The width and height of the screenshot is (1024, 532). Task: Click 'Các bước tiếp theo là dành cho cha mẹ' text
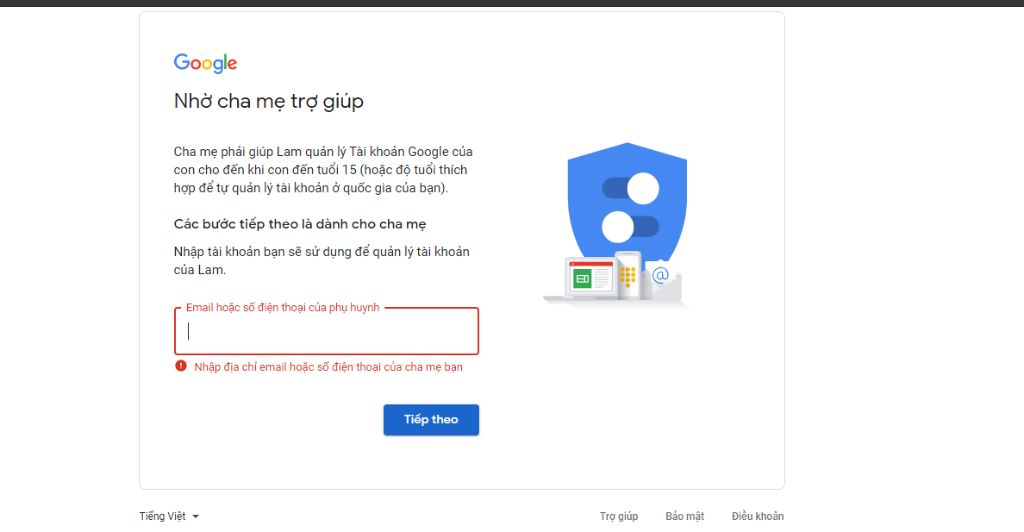(300, 224)
